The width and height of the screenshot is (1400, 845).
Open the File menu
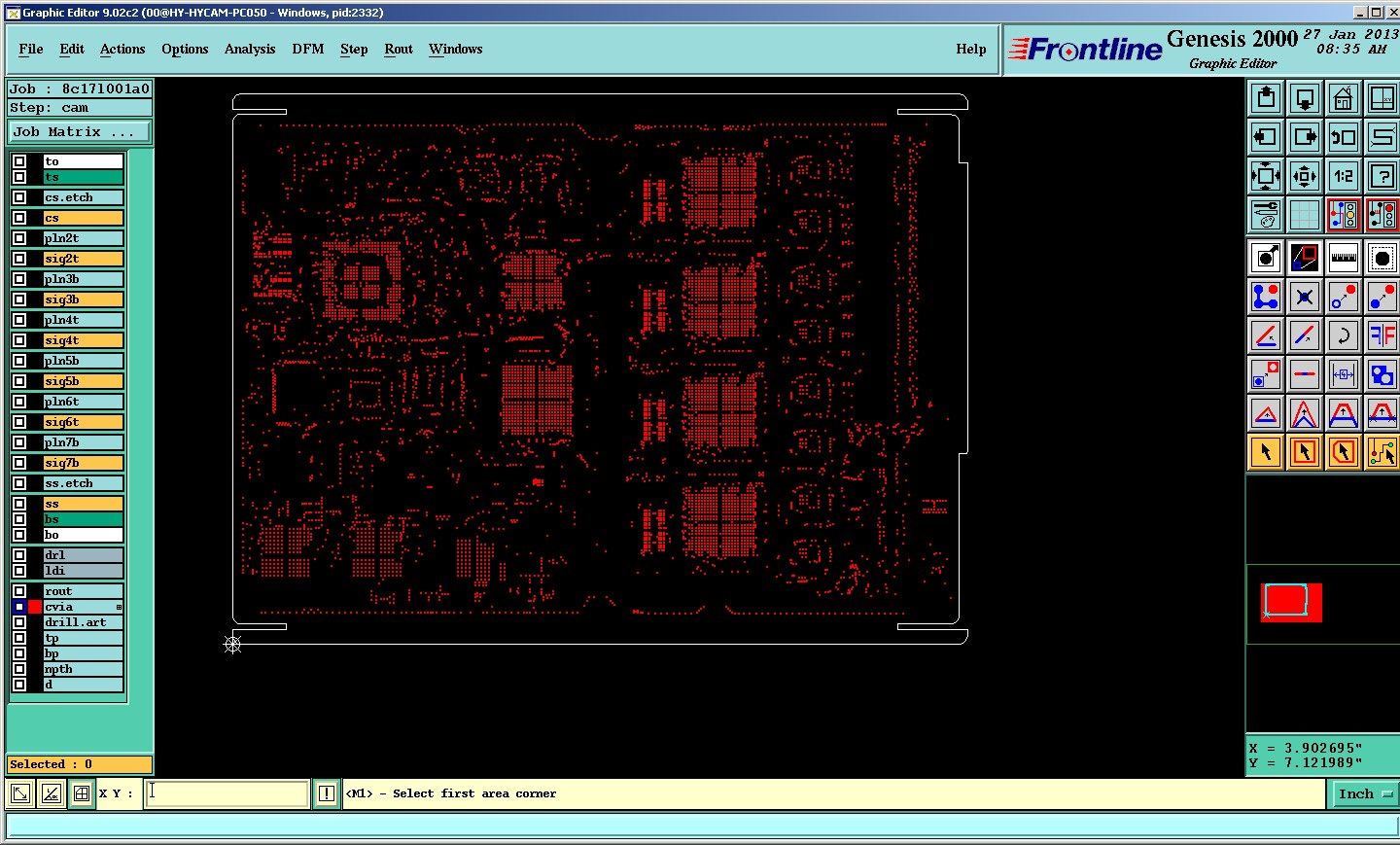point(31,49)
